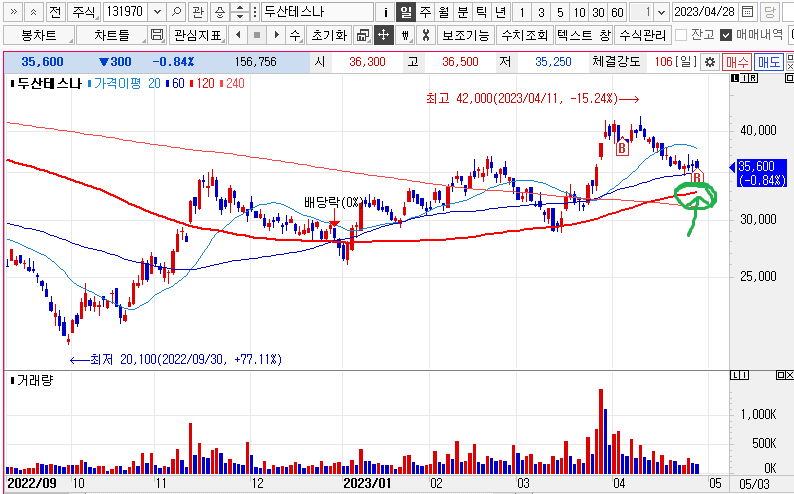Click the stock code field 131970
This screenshot has height=494, width=794.
[x=126, y=12]
